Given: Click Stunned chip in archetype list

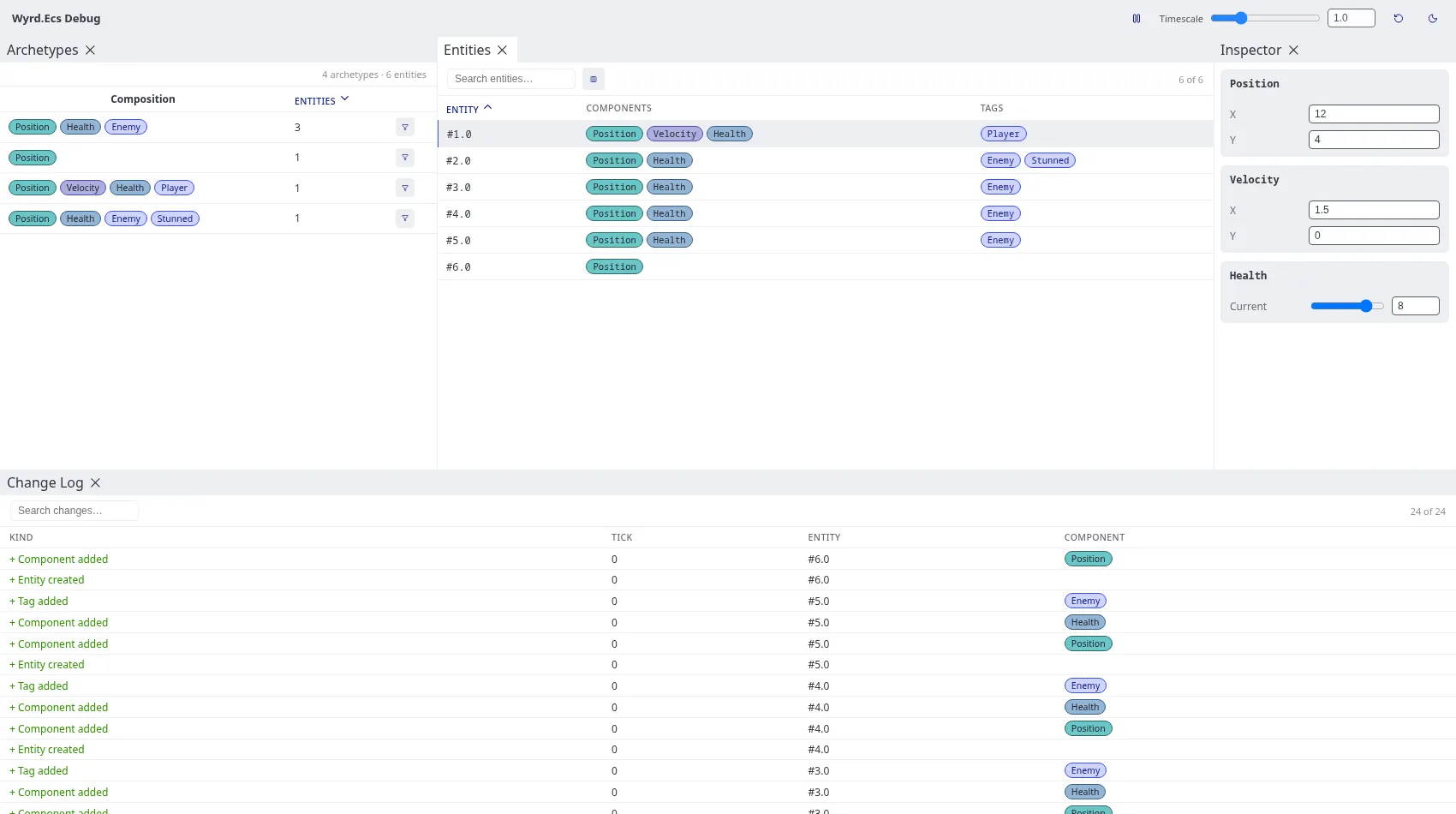Looking at the screenshot, I should click(175, 218).
